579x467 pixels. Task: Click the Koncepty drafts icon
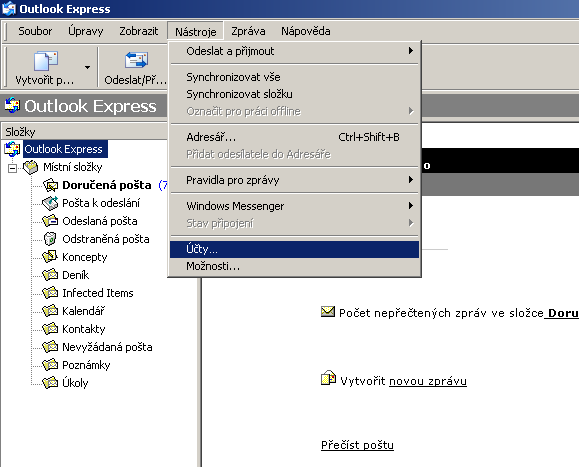50,257
